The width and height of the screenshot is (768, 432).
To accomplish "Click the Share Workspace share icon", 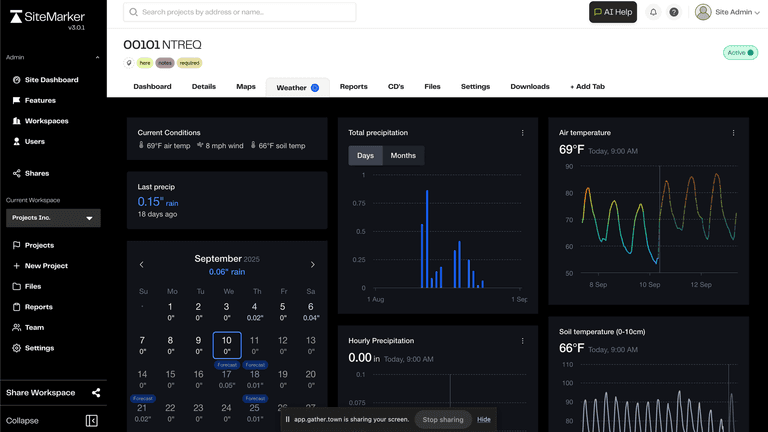I will tap(96, 393).
